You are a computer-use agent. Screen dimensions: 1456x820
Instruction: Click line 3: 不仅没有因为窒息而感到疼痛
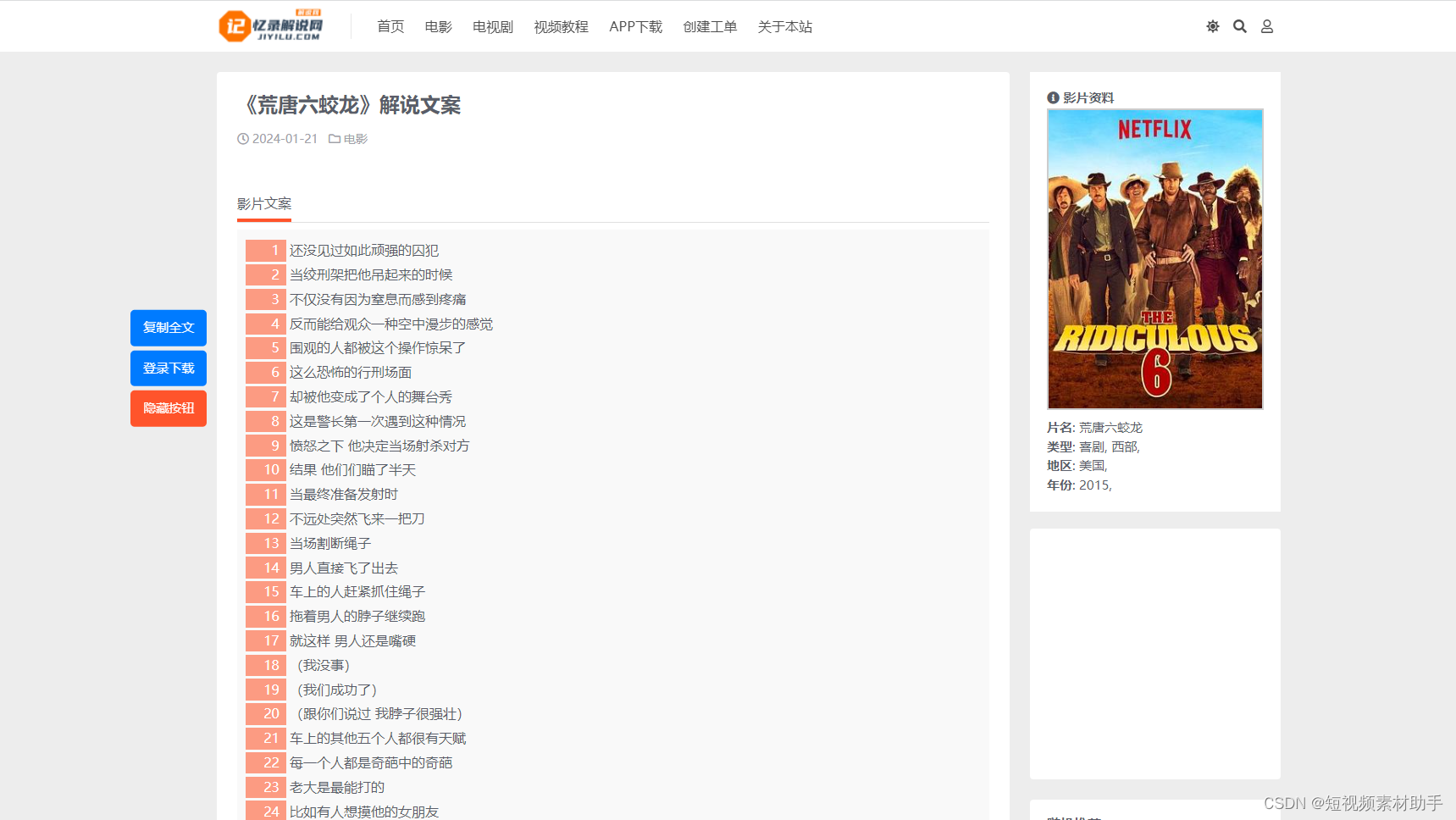[x=378, y=300]
